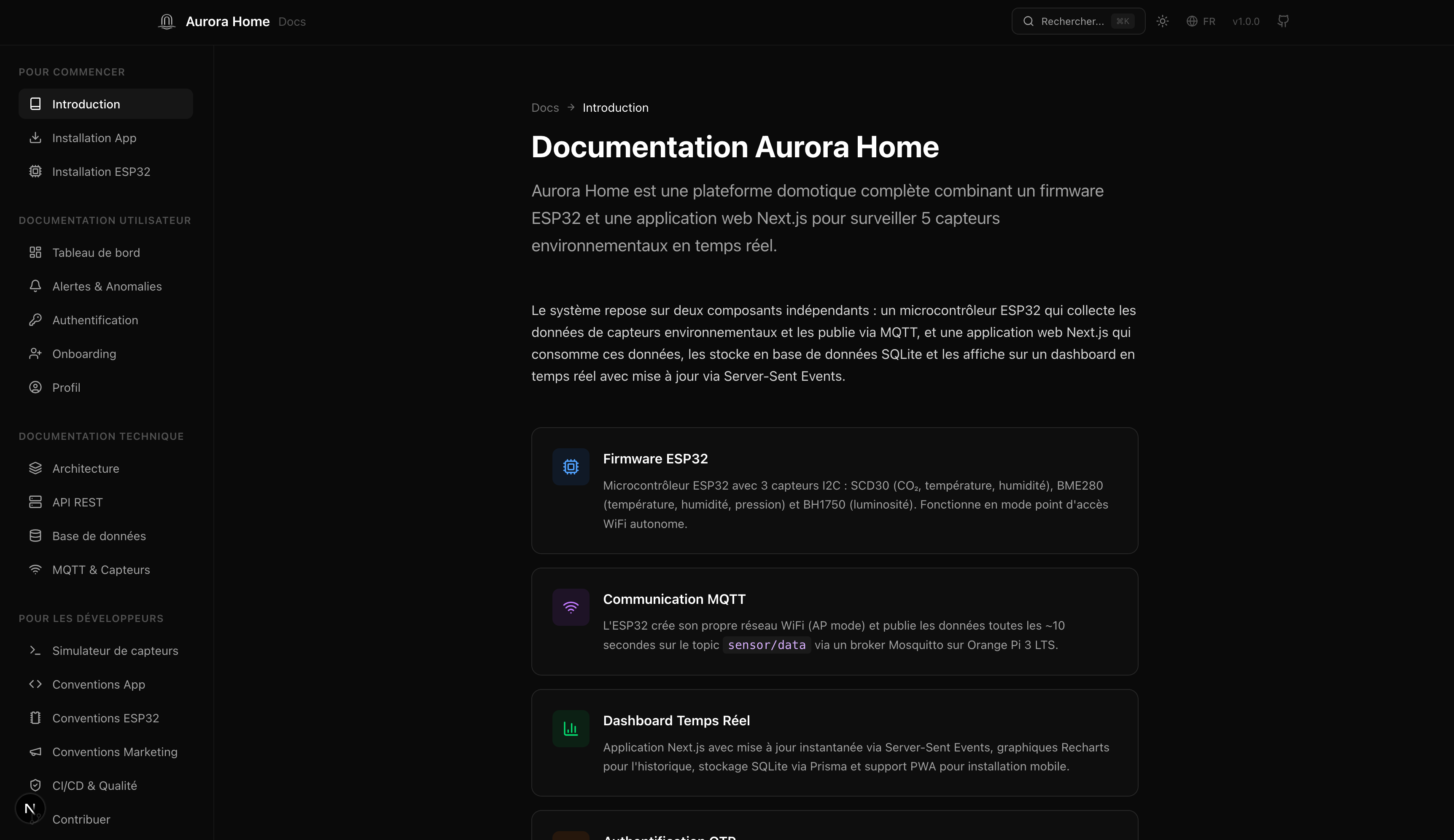This screenshot has height=840, width=1454.
Task: Click the MQTT & Capteurs wifi icon
Action: coord(35,569)
